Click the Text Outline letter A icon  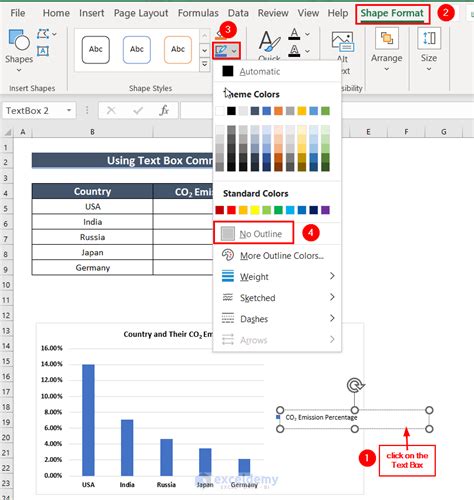[x=294, y=51]
